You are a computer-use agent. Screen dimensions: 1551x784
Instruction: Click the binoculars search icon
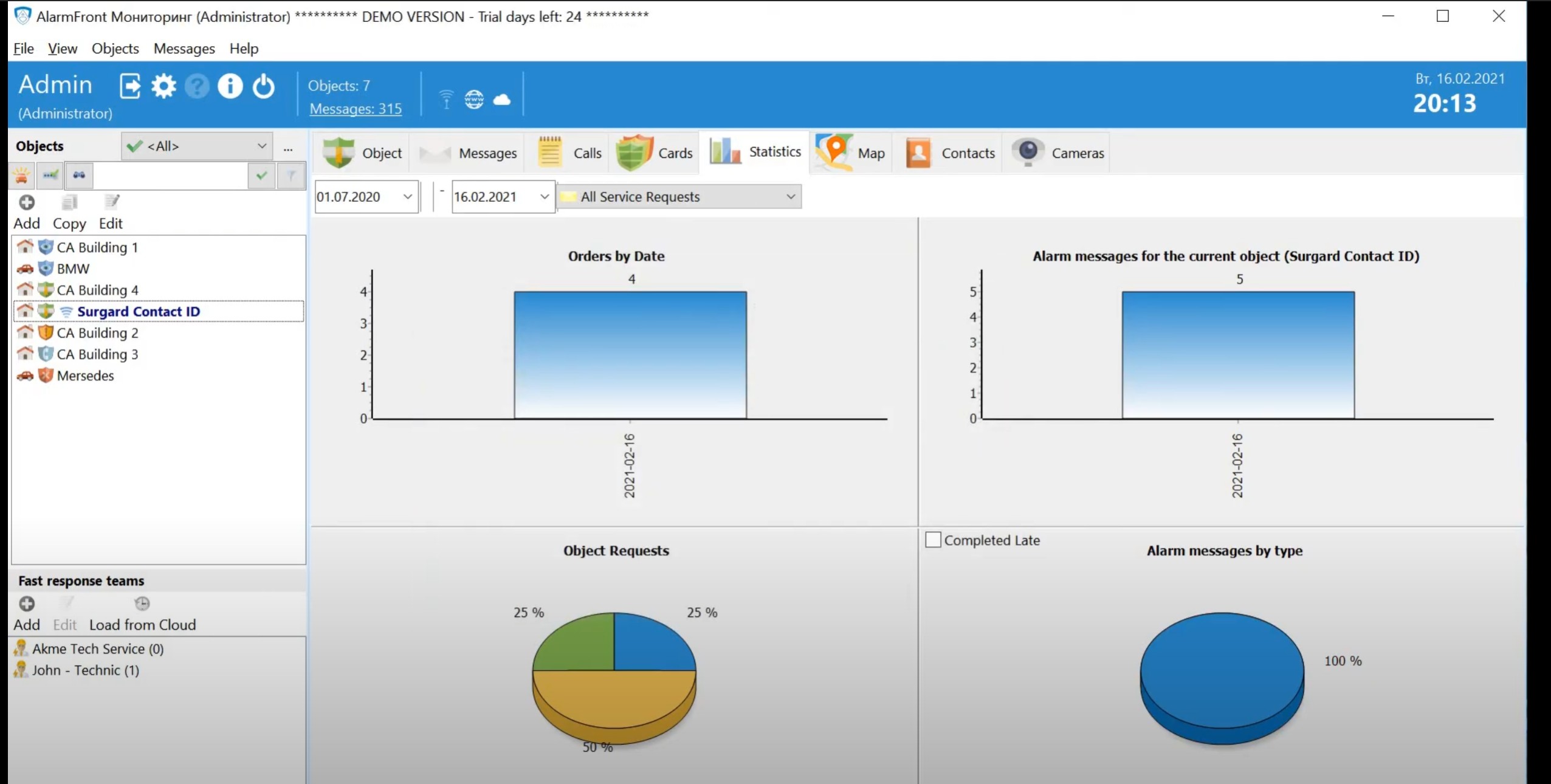click(x=79, y=176)
